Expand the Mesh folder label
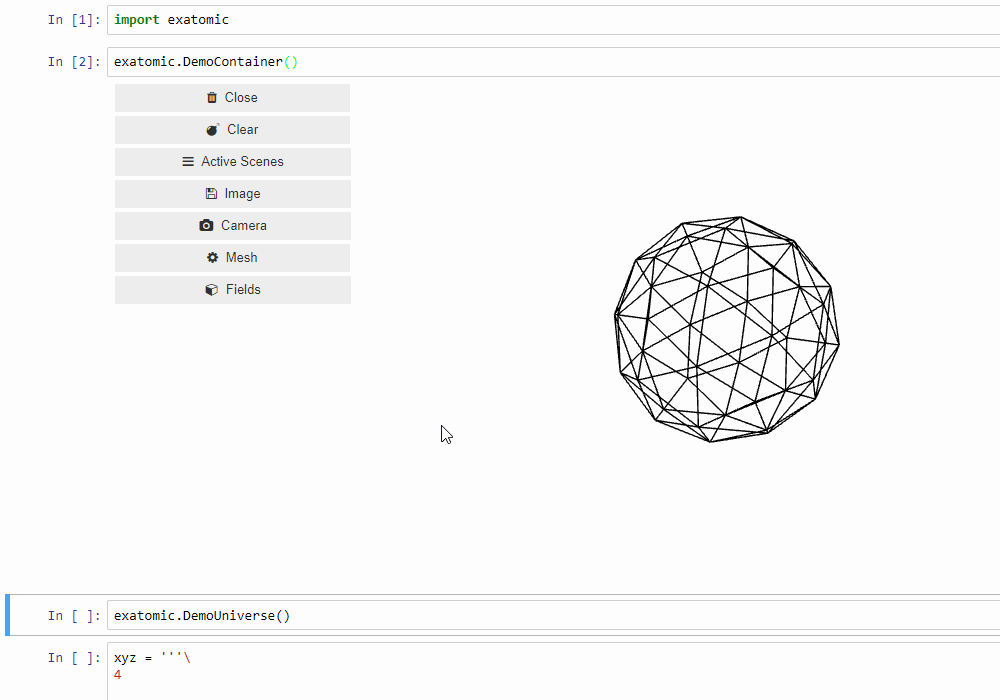Screen dimensions: 1000x700 (242, 258)
